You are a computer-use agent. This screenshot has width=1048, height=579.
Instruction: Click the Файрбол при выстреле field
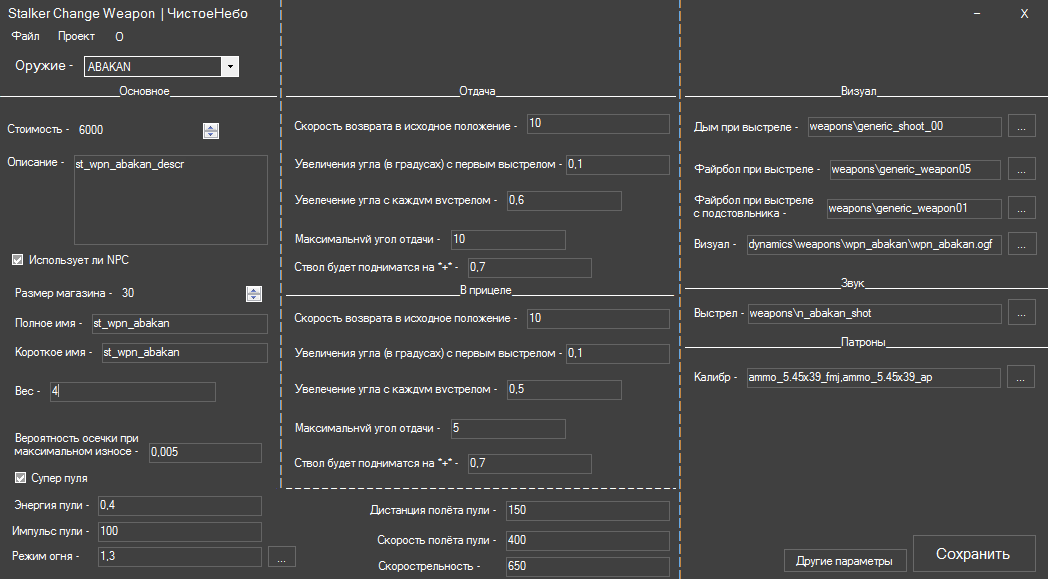coord(915,170)
